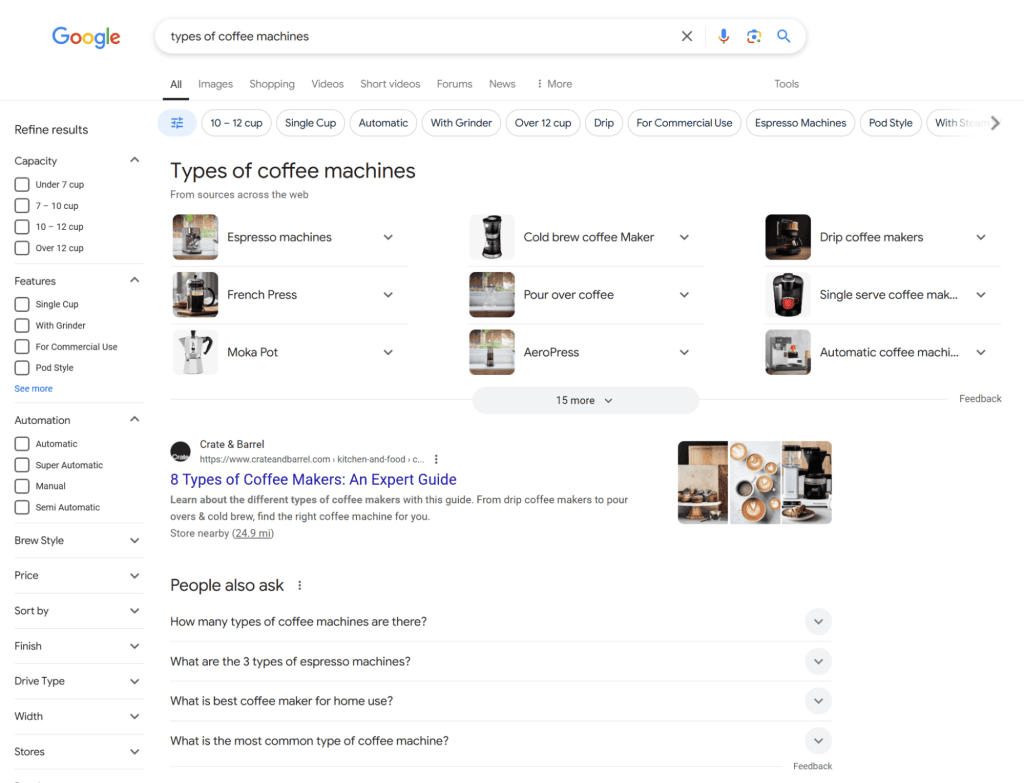Open Google Lens image search

(753, 35)
